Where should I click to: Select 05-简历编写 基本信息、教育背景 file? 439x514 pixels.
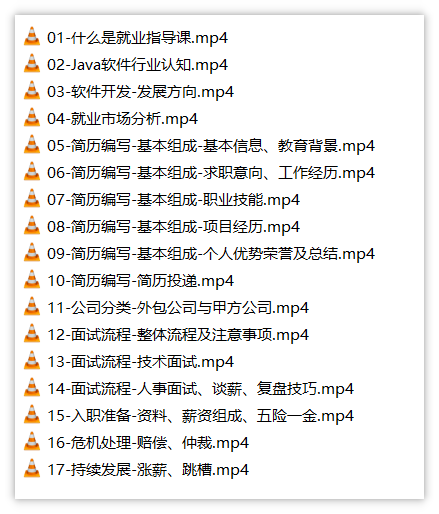211,146
